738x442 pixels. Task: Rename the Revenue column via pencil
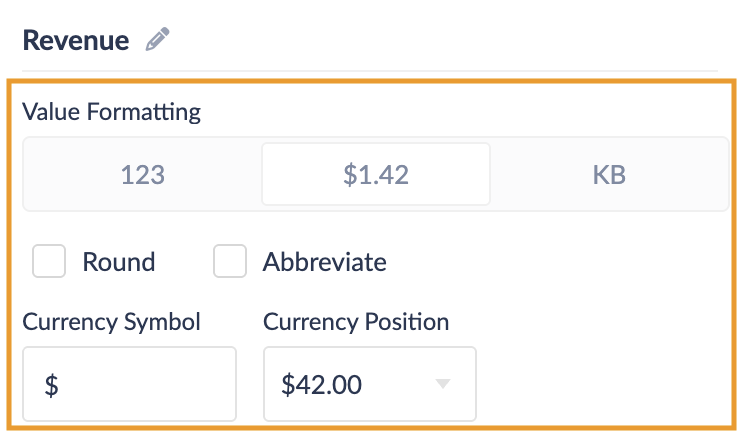click(x=157, y=40)
